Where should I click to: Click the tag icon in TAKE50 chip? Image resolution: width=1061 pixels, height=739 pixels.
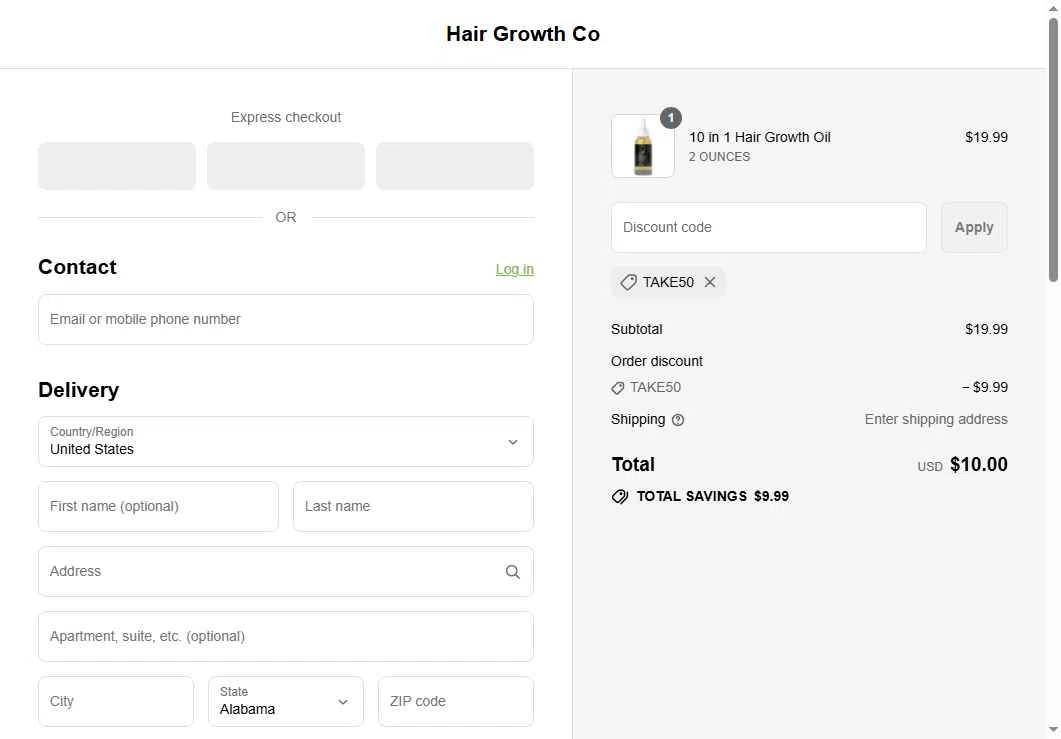[x=628, y=282]
